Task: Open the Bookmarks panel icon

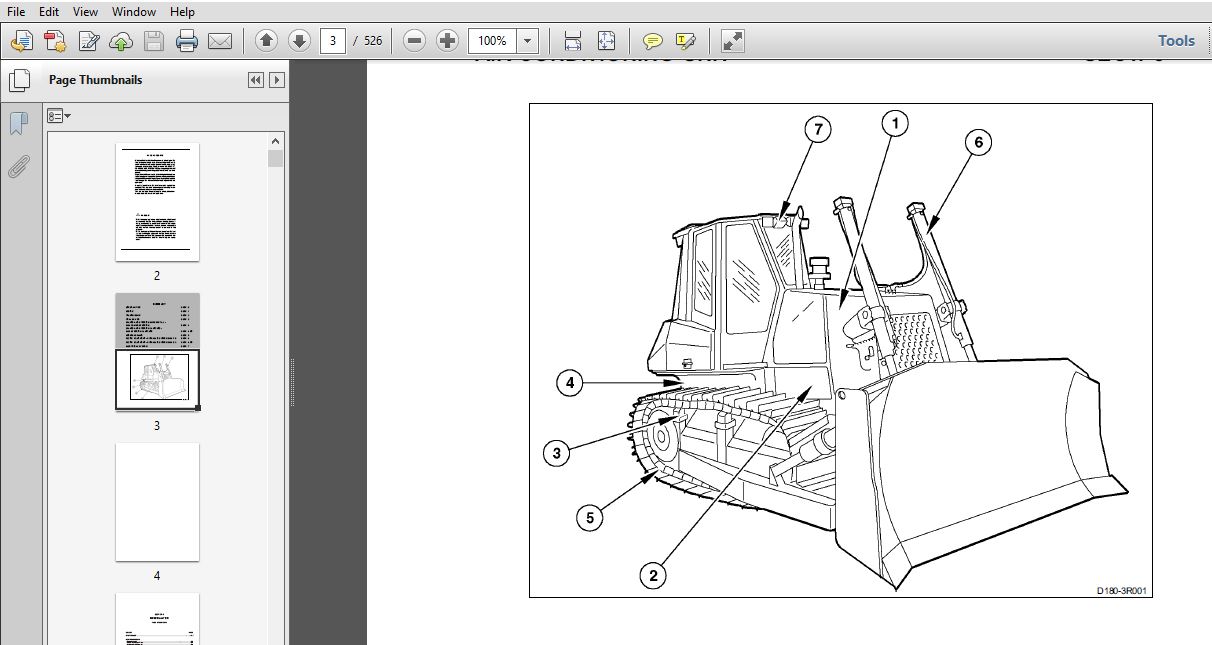Action: (x=18, y=123)
